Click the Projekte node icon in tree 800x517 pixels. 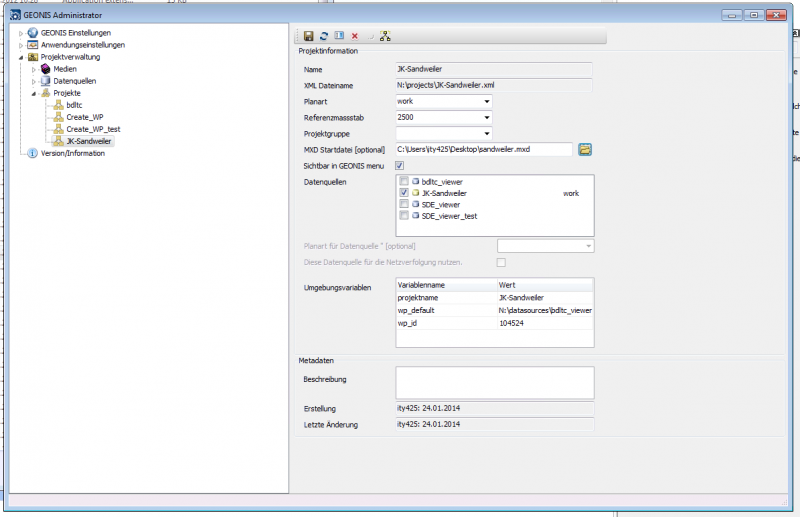pos(45,93)
